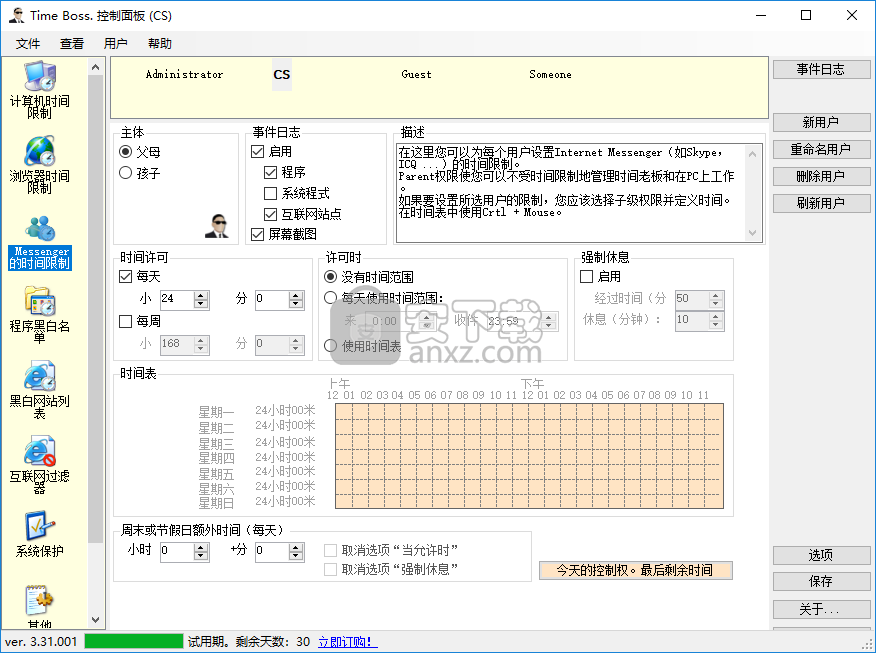This screenshot has height=653, width=876.
Task: Check 取消选项“当允许时” checkbox
Action: 330,550
